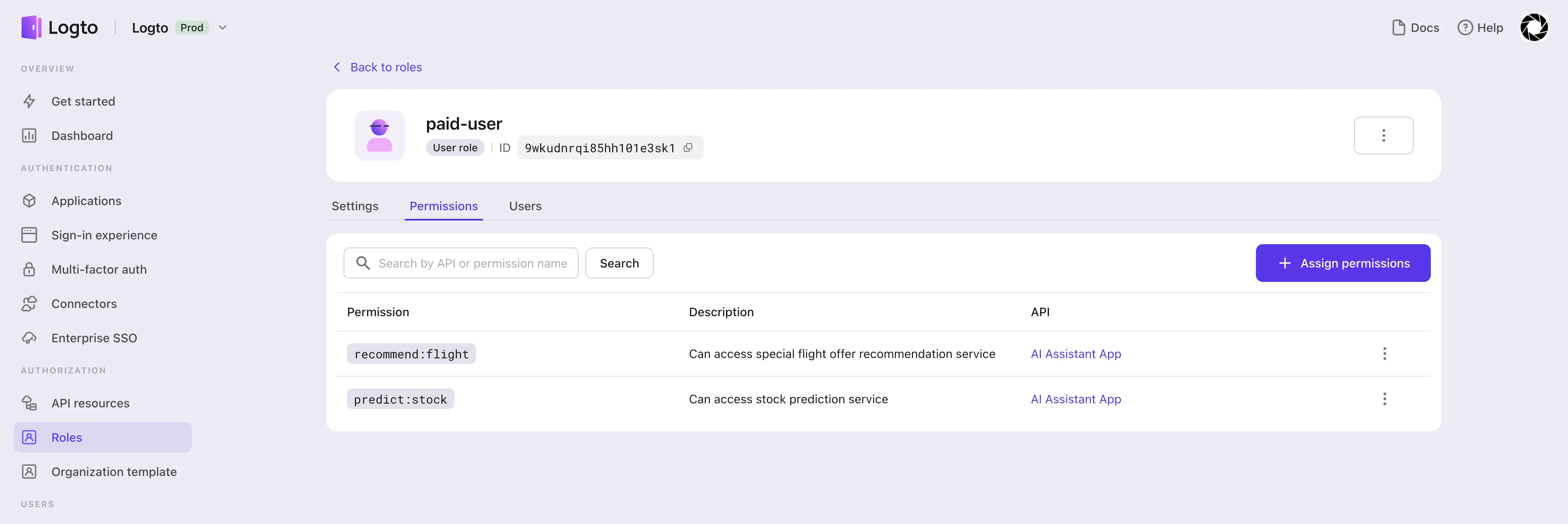Open the role card options menu
The height and width of the screenshot is (524, 1568).
(x=1383, y=135)
